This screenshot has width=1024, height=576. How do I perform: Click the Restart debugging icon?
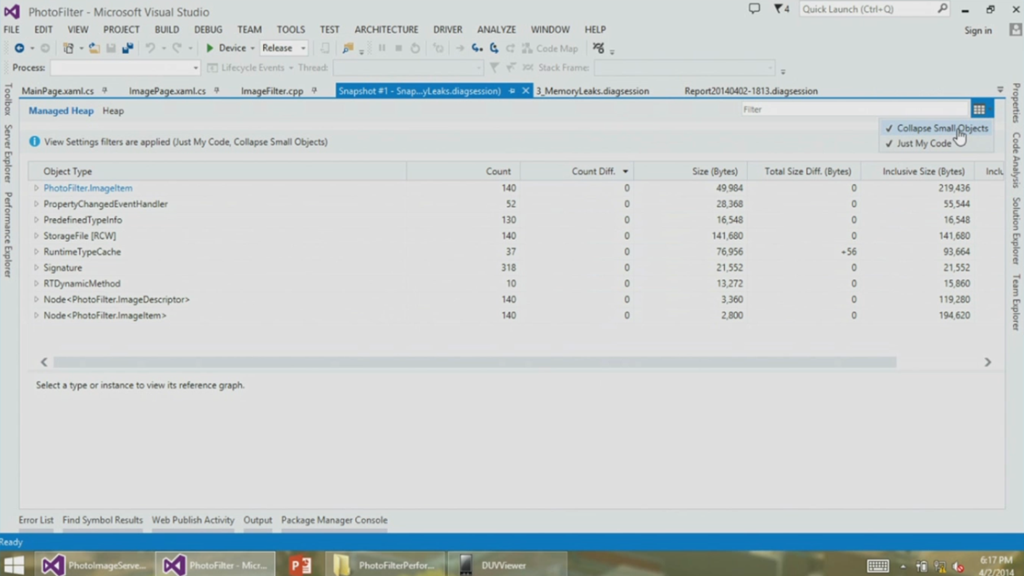(415, 48)
